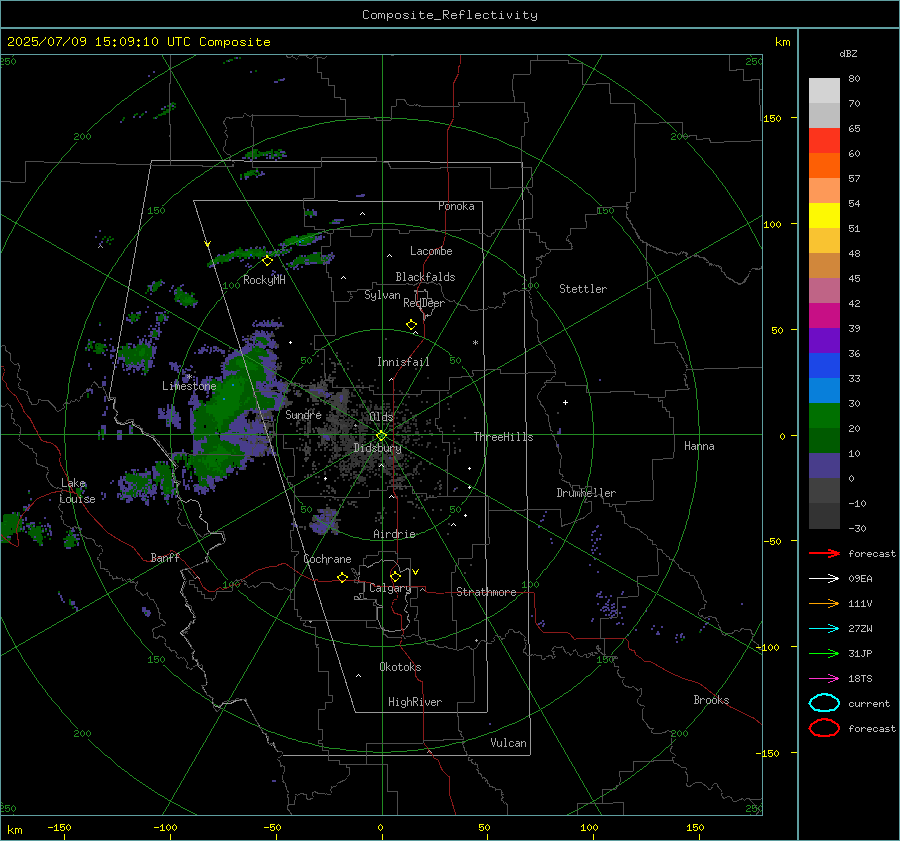Click the Brooks town label
Screen dimensions: 900x841
[x=711, y=700]
